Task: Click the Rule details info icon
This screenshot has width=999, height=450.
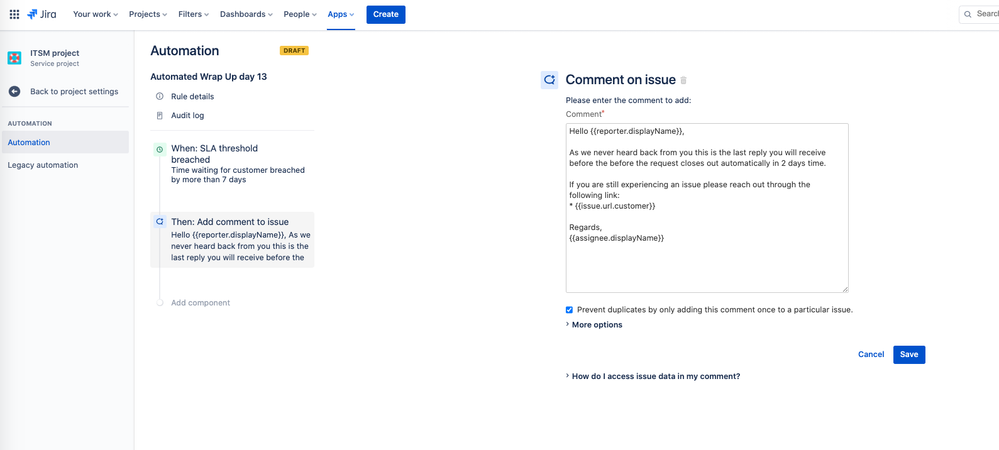Action: point(159,97)
